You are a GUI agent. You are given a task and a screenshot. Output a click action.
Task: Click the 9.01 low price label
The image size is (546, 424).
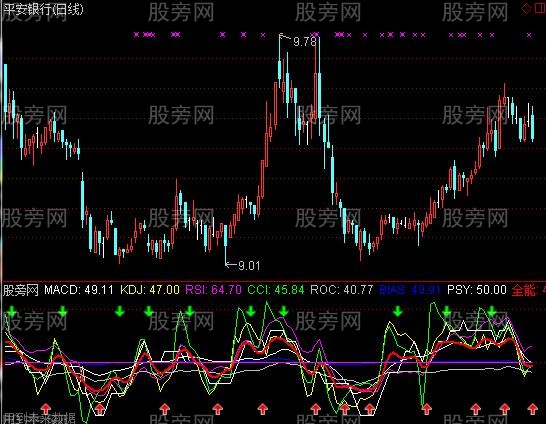tap(249, 266)
